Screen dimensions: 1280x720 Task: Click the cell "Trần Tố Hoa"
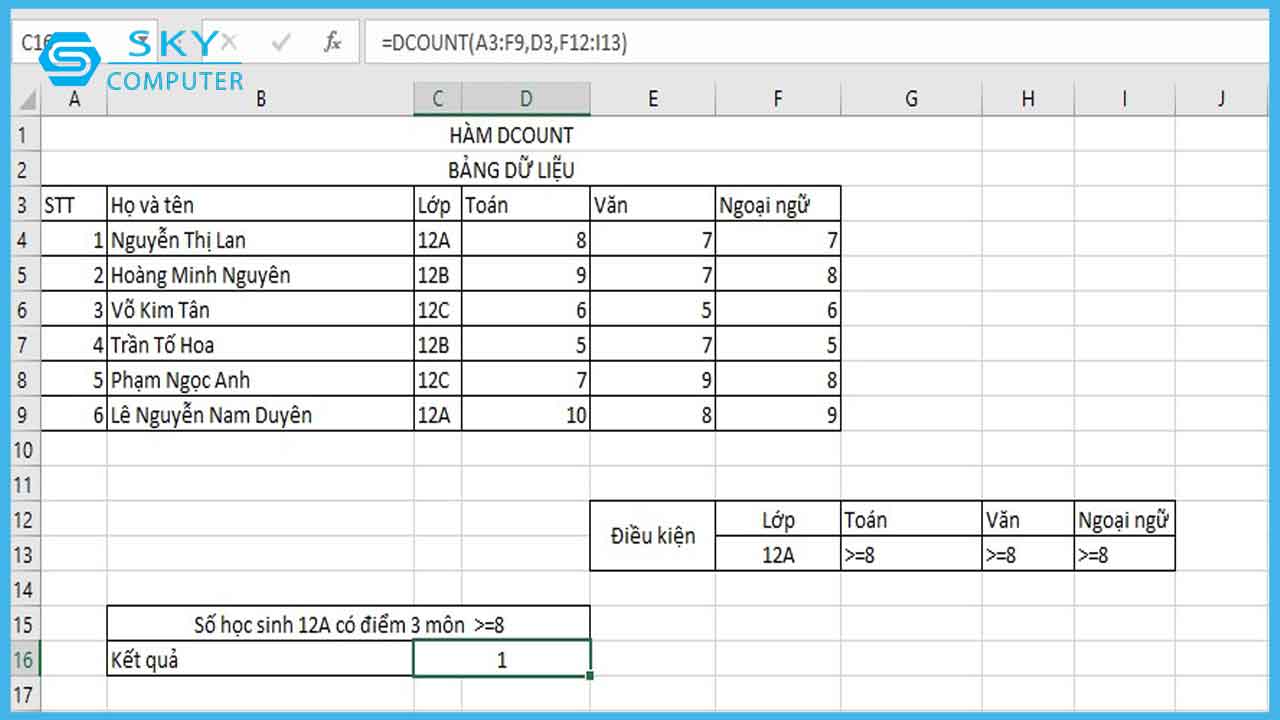[260, 344]
